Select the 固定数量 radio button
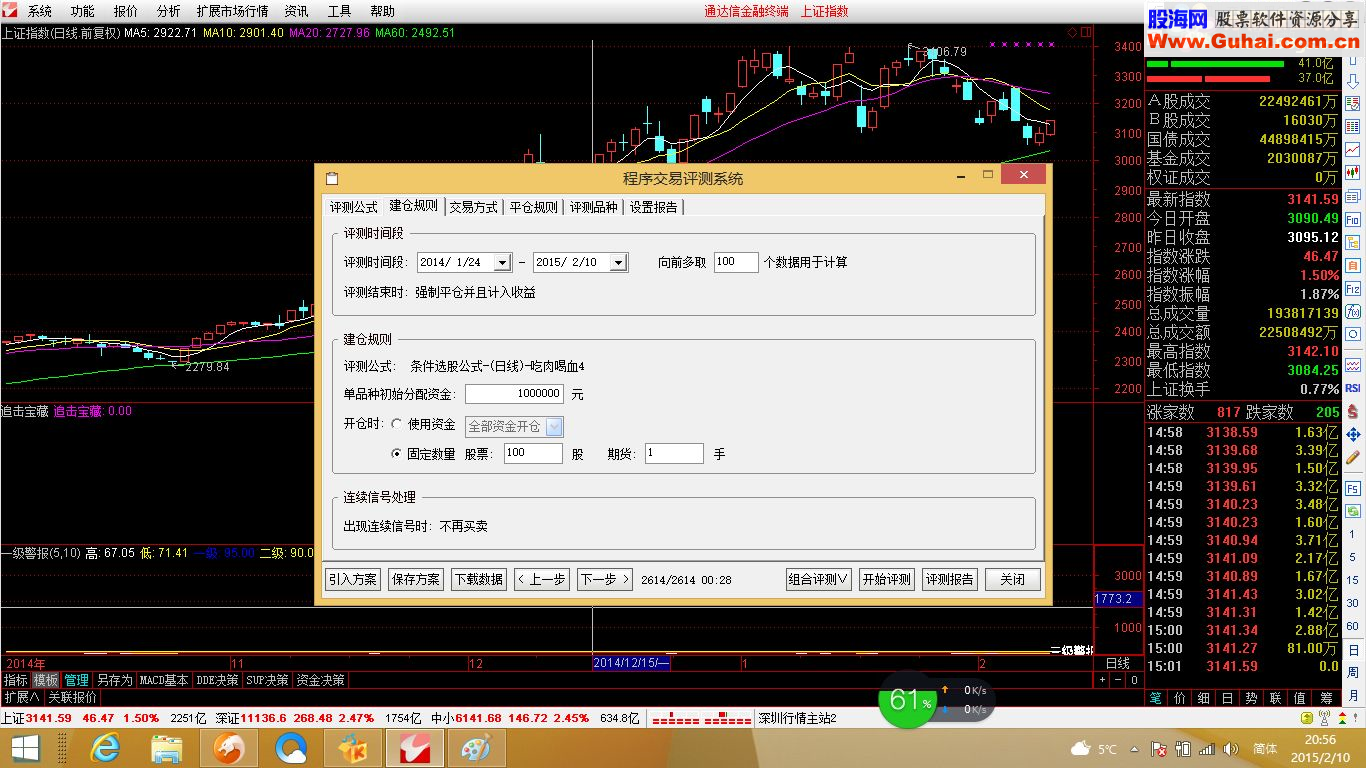The image size is (1366, 768). [x=397, y=454]
